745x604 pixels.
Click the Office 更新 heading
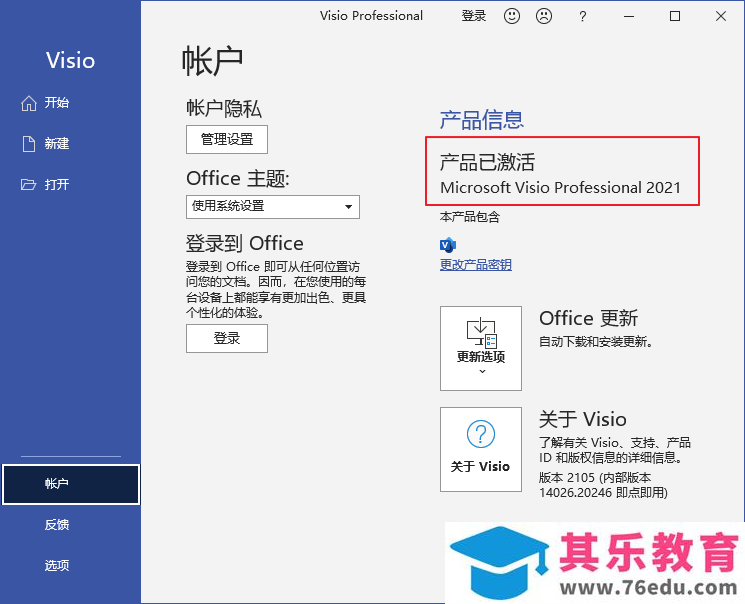[x=588, y=318]
